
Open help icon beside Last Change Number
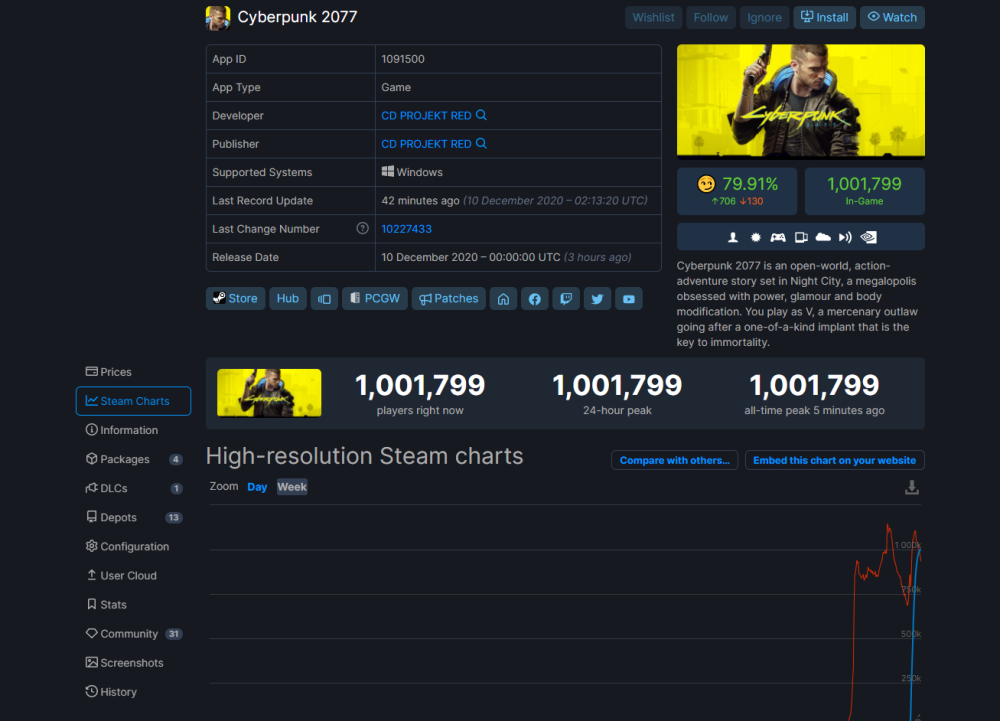click(x=362, y=228)
